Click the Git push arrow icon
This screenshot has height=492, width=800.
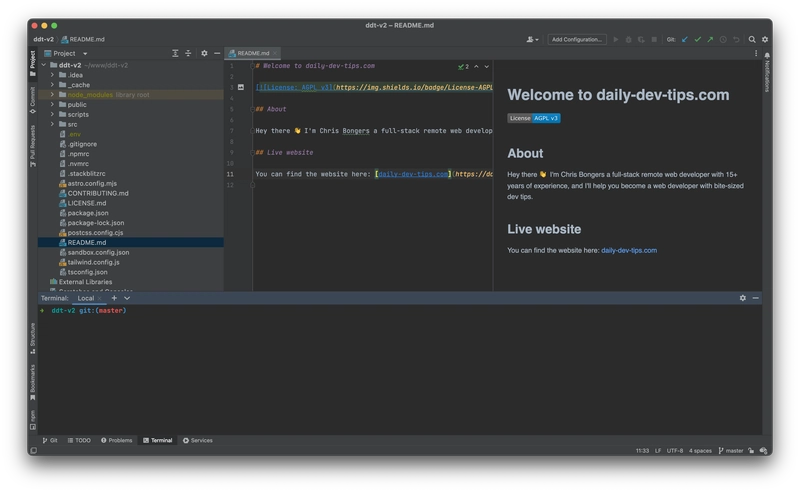pos(710,39)
